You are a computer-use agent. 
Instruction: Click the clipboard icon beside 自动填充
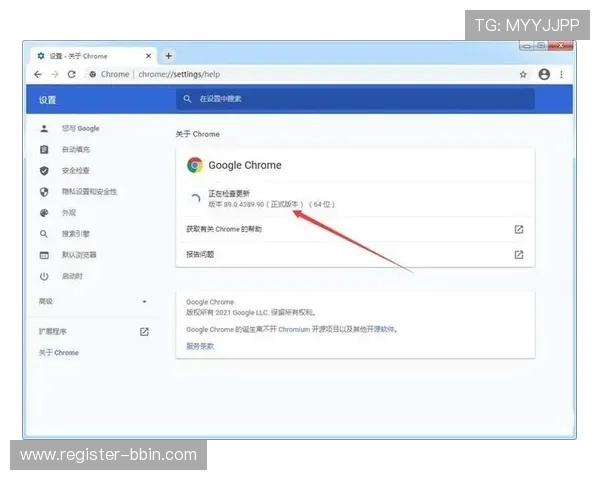44,149
